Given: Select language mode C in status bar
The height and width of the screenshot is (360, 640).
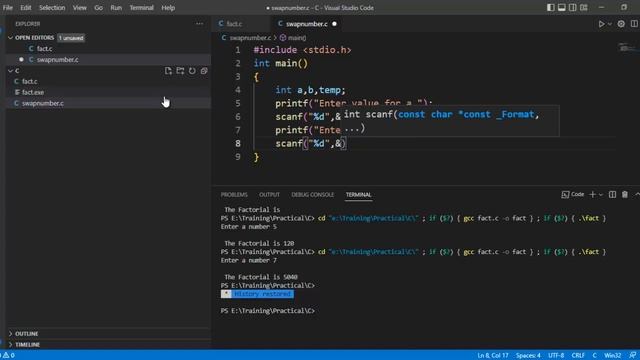Looking at the screenshot, I should point(594,355).
